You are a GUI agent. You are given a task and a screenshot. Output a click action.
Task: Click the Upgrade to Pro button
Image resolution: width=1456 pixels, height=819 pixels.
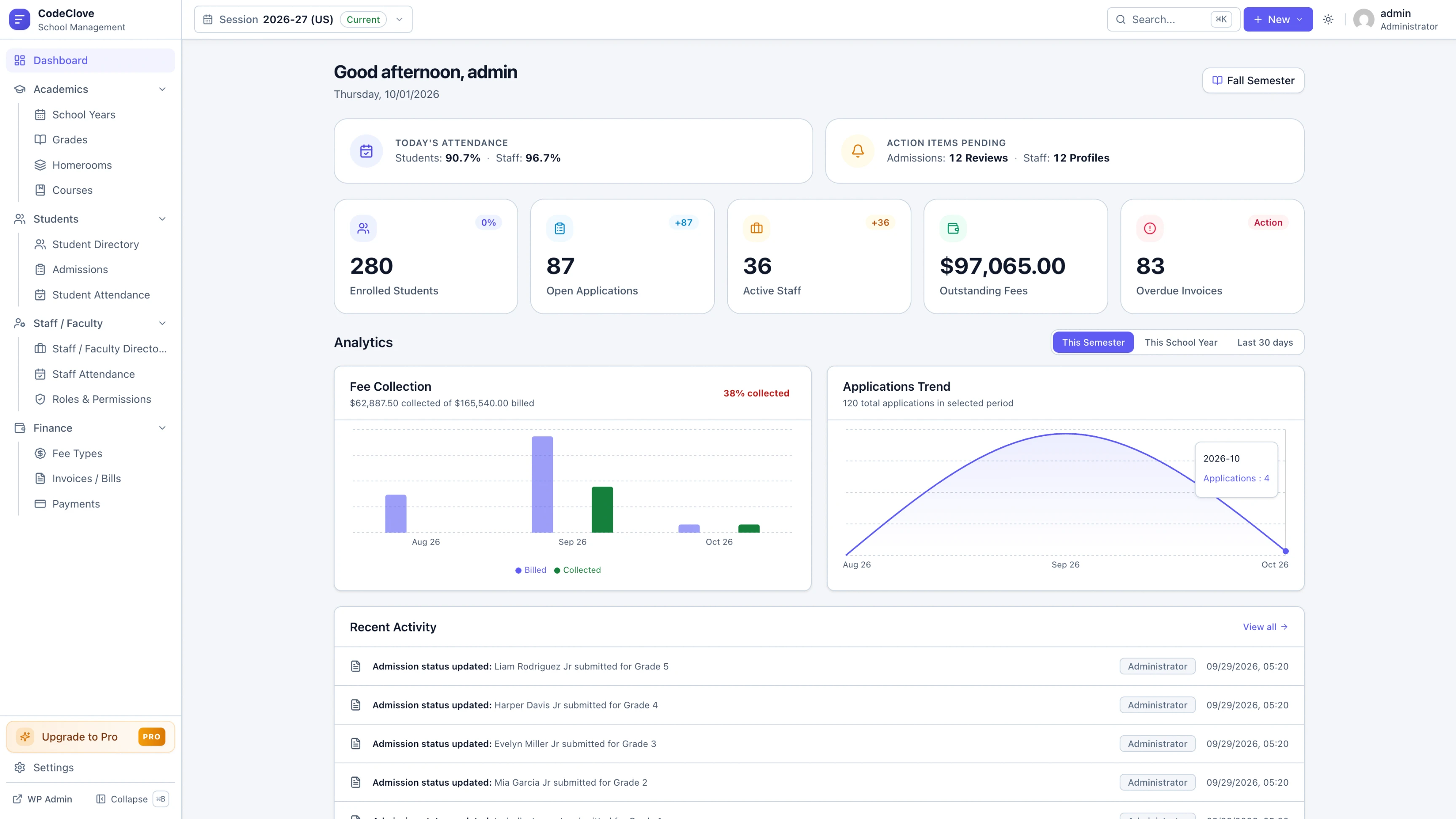tap(91, 736)
